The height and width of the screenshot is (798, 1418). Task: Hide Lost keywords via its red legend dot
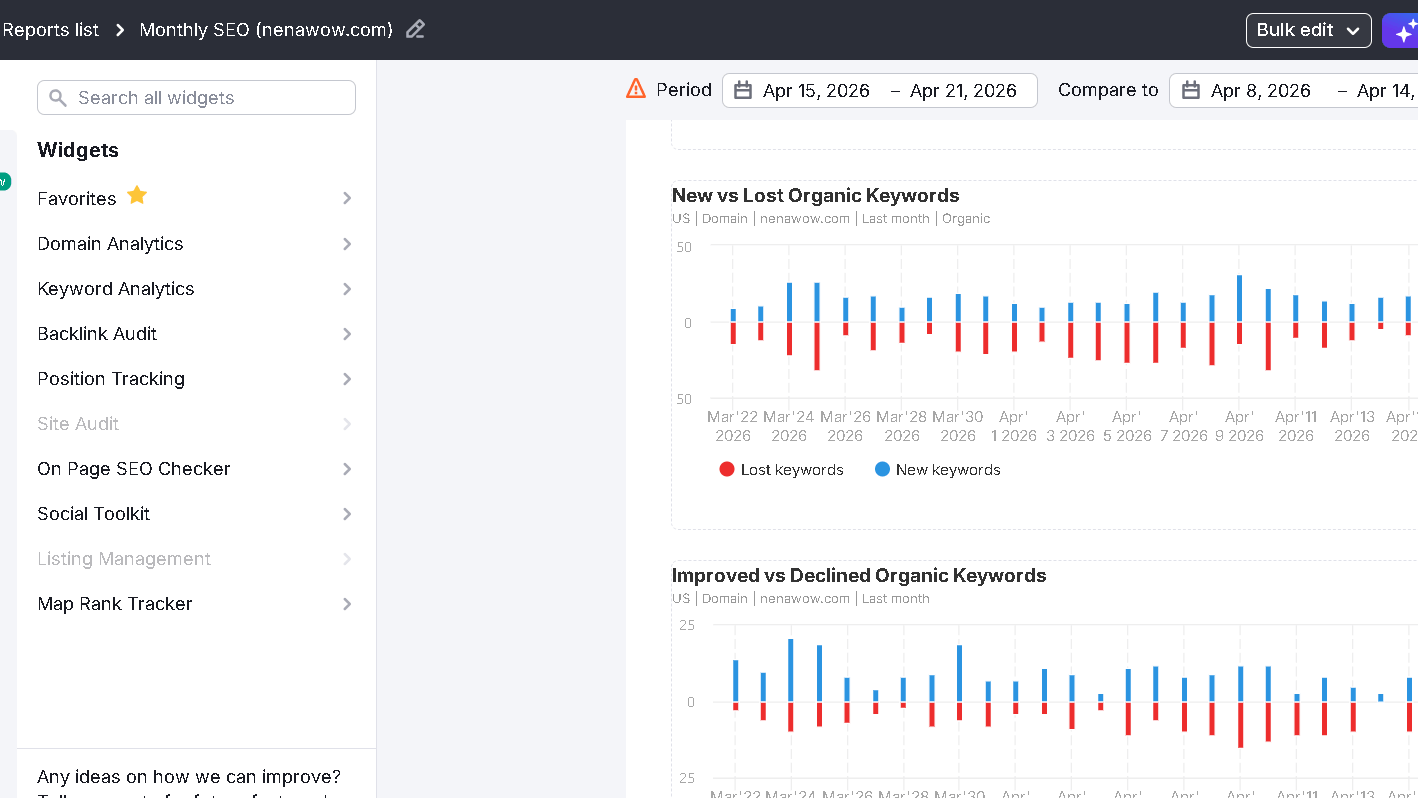[x=726, y=469]
